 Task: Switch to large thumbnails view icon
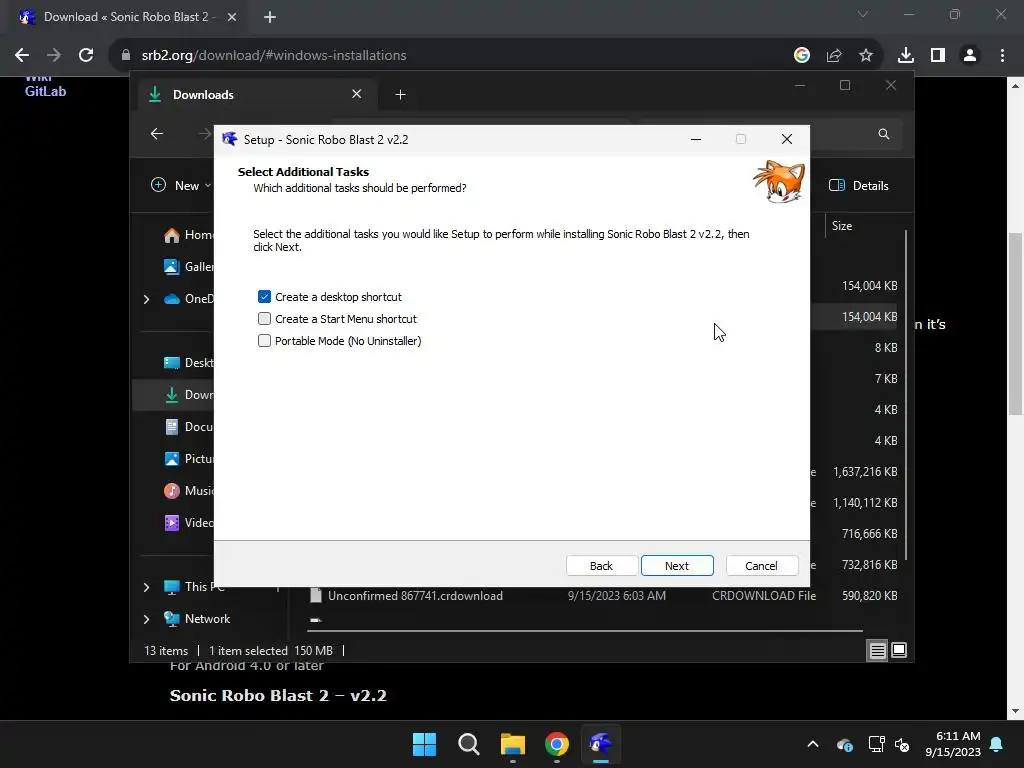click(899, 650)
